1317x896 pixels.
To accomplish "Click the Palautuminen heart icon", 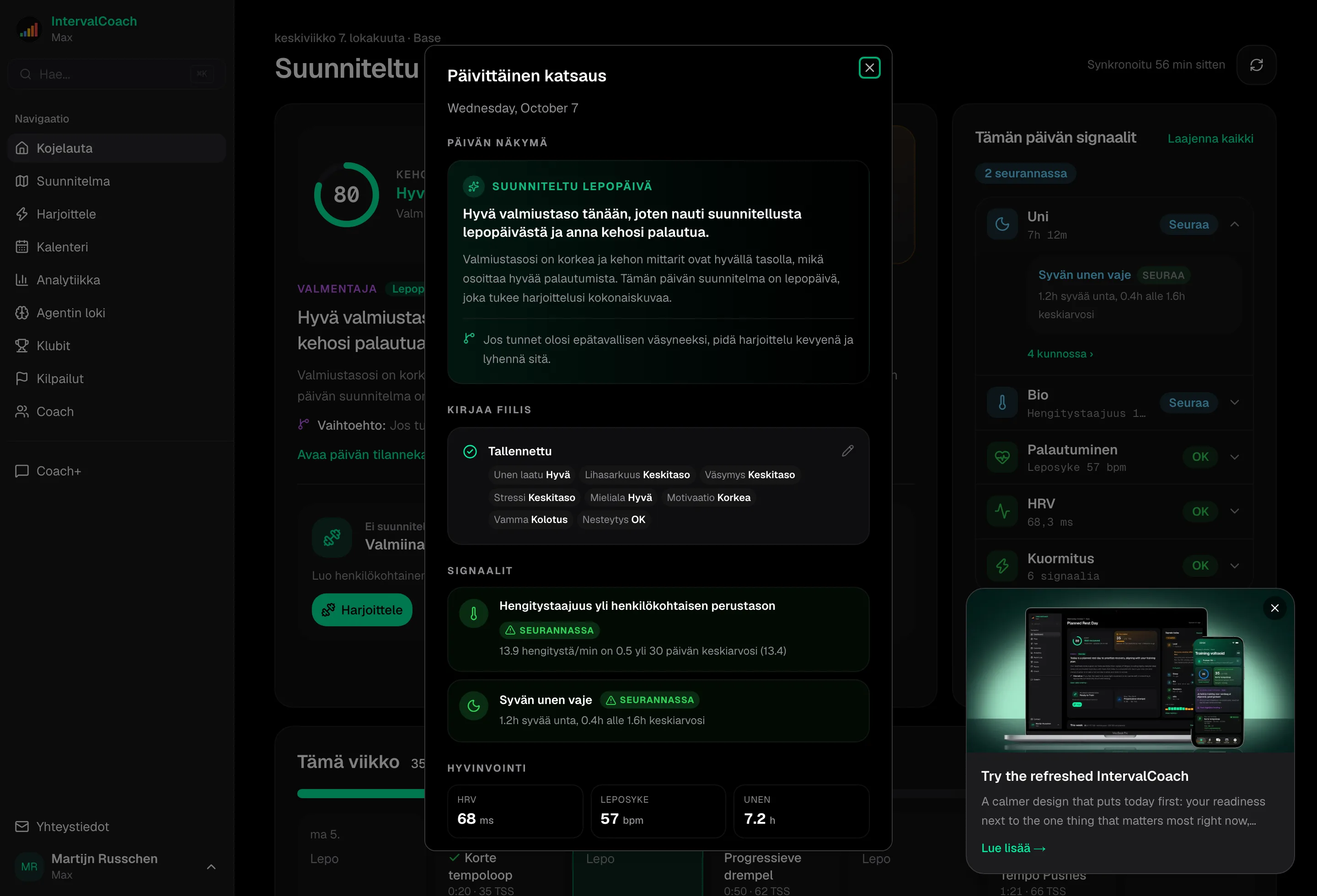I will coord(1002,457).
